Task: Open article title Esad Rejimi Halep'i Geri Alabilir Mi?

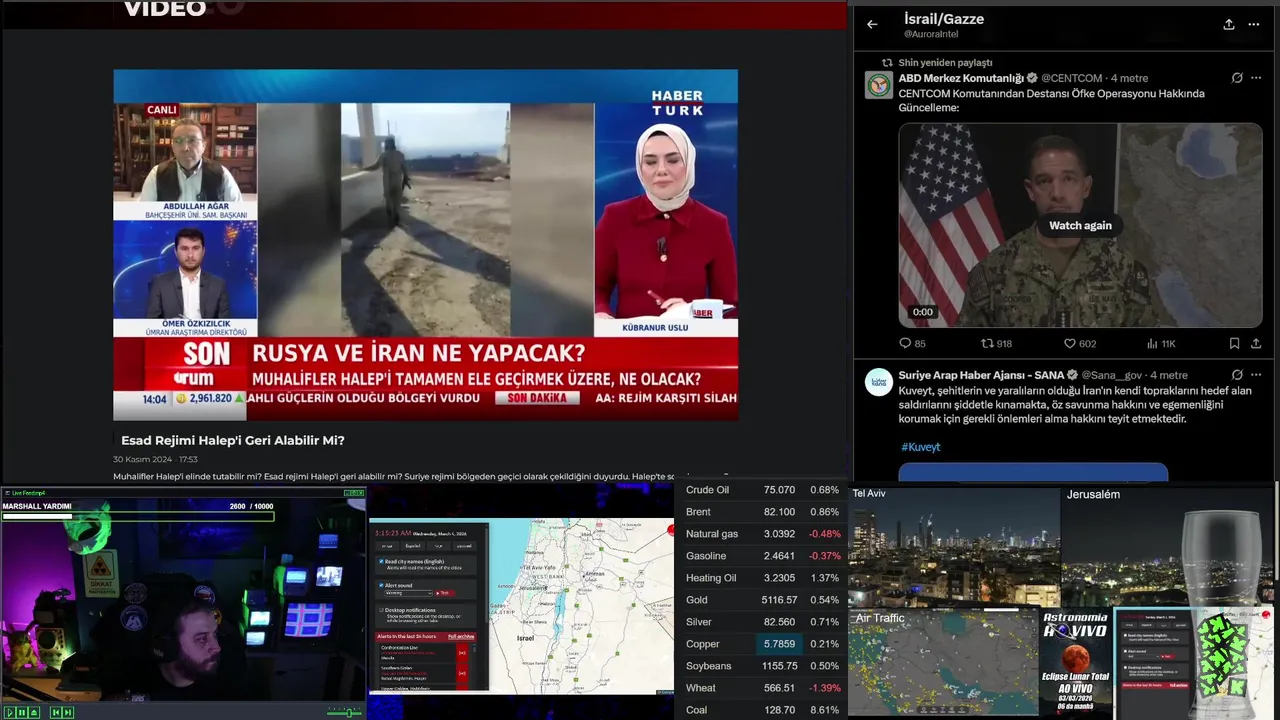Action: [x=233, y=440]
